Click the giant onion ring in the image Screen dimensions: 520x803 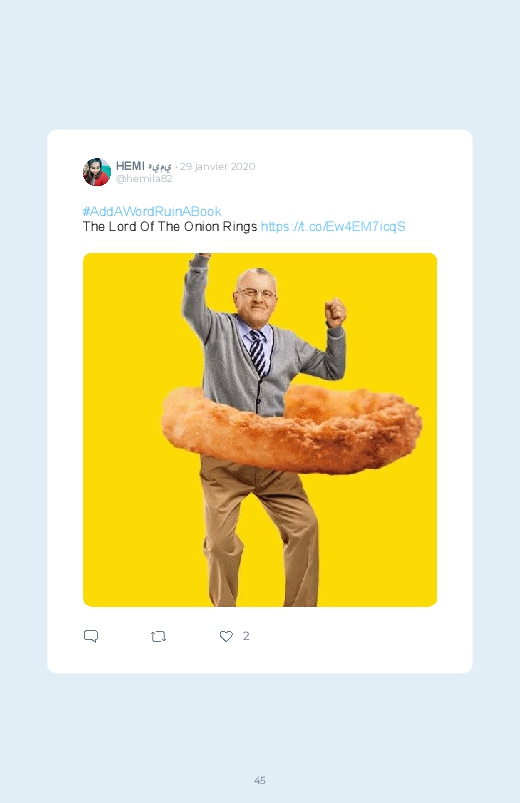point(292,429)
